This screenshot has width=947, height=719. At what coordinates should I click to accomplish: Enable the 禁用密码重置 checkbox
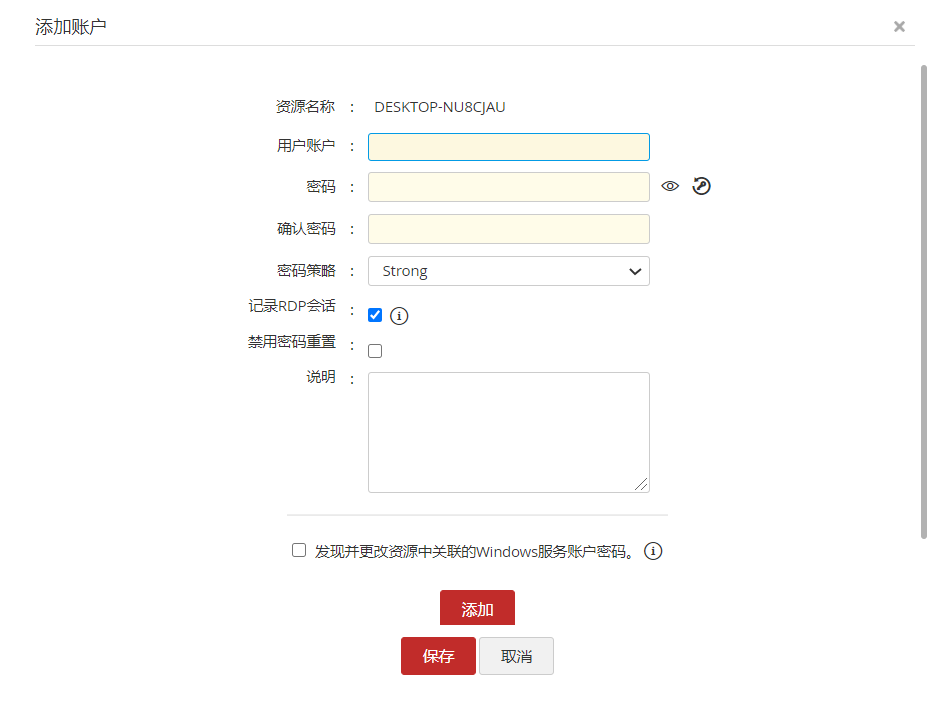(x=375, y=351)
